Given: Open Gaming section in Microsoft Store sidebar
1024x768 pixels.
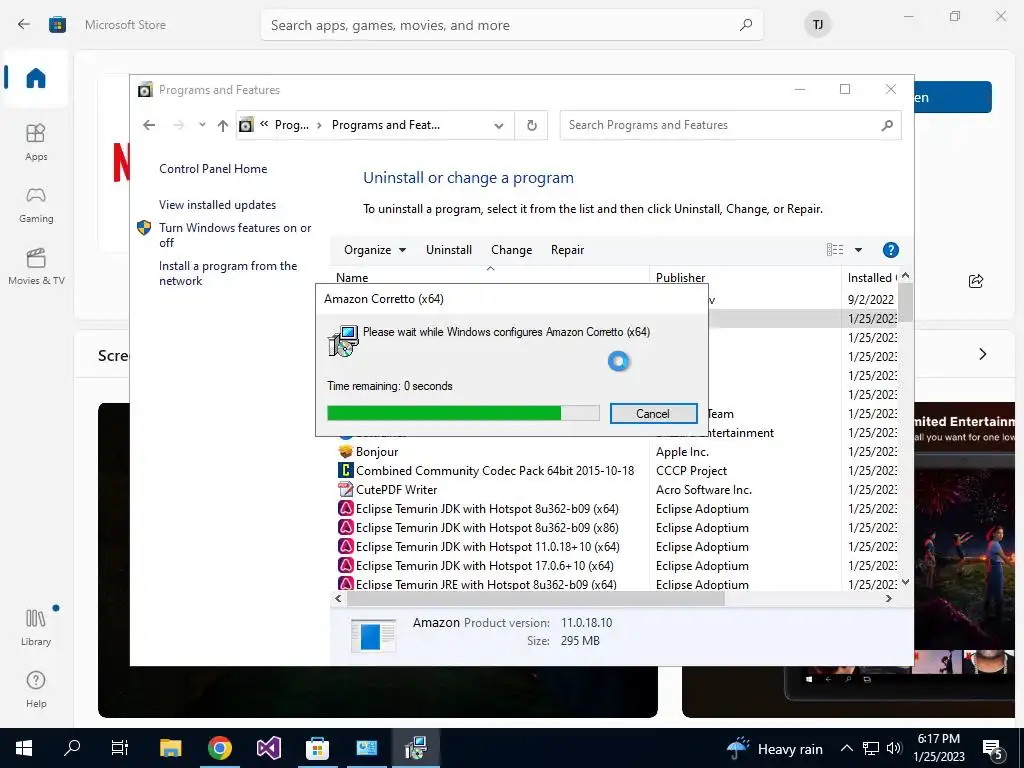Looking at the screenshot, I should (36, 204).
